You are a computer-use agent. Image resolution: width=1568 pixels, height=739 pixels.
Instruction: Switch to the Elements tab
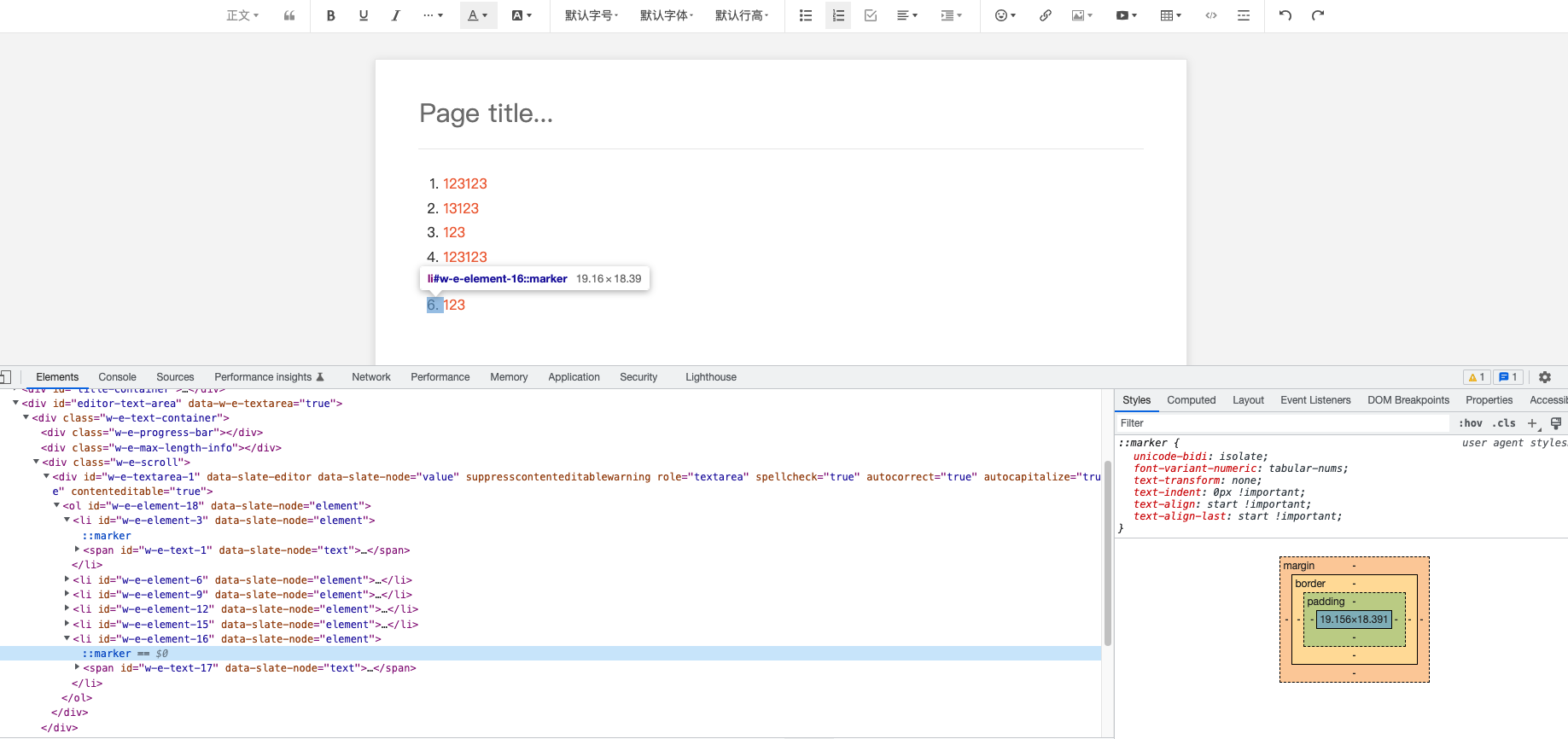click(x=57, y=377)
